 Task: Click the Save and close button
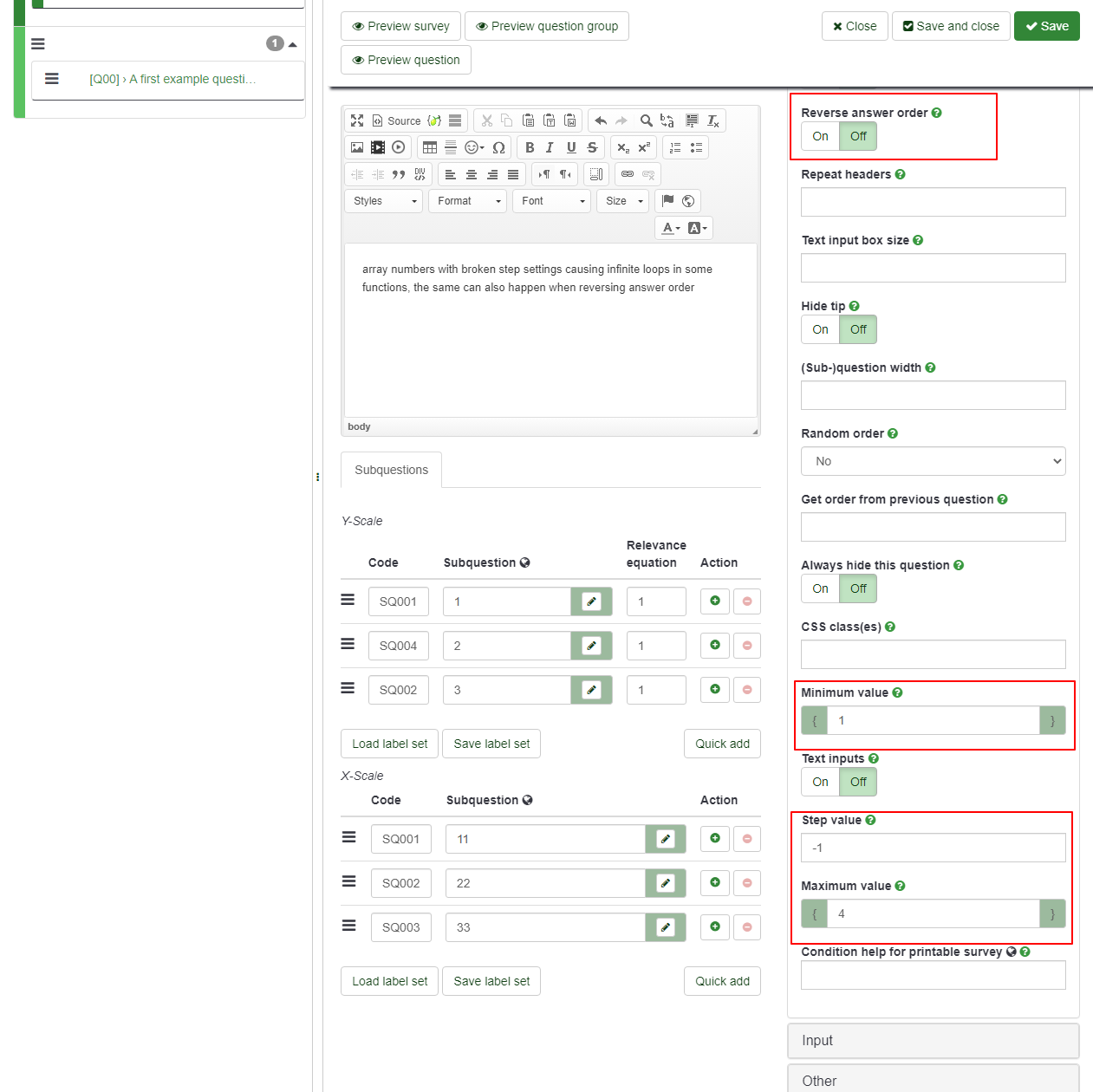[951, 26]
